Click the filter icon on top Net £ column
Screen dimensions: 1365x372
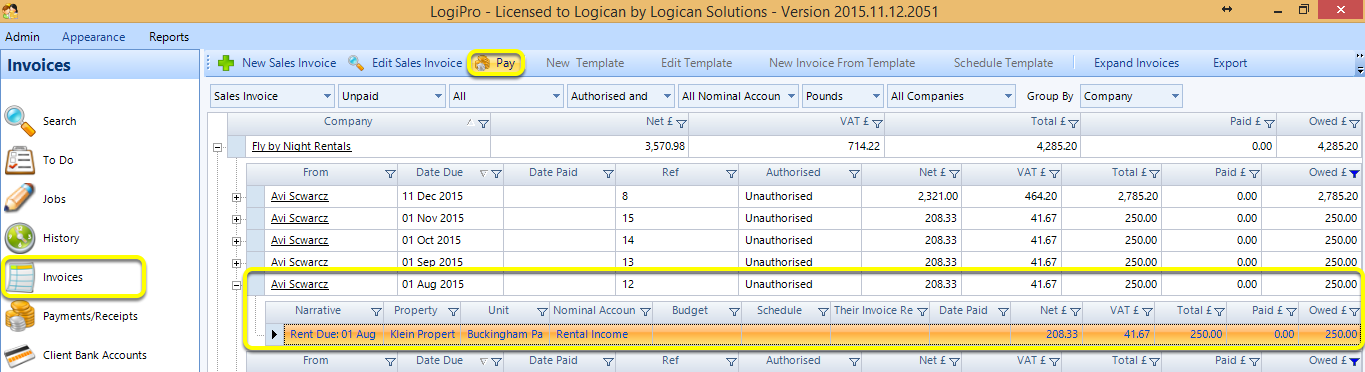point(681,123)
